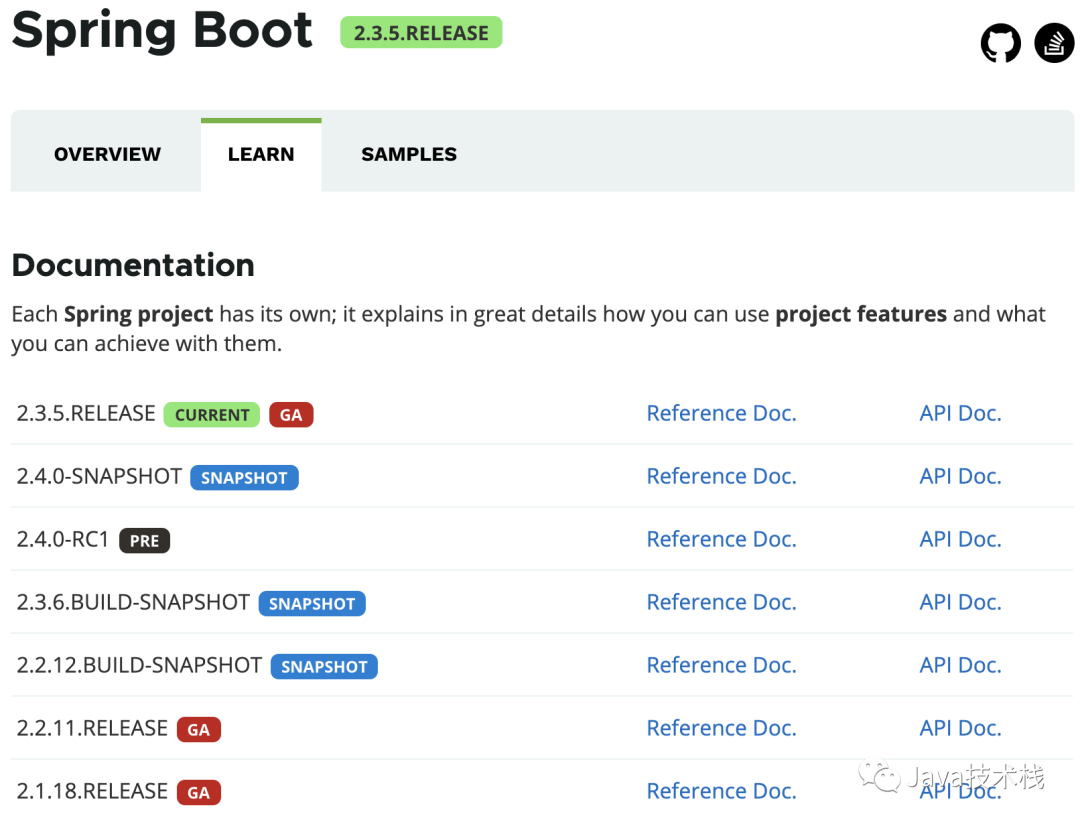Image resolution: width=1080 pixels, height=824 pixels.
Task: Open Reference Doc. for 2.4.0-RC1
Action: tap(721, 539)
